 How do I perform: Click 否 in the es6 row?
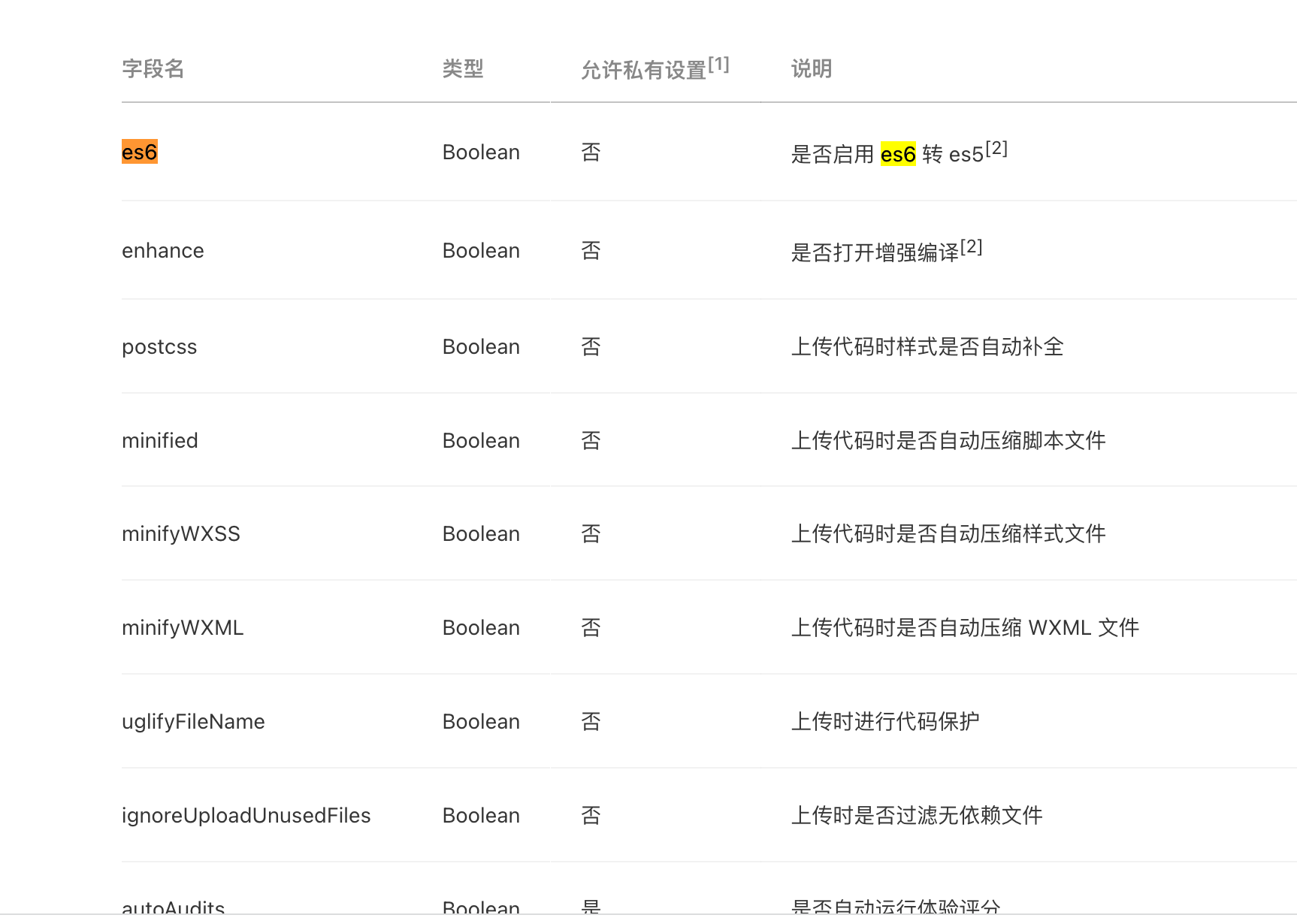click(x=591, y=152)
